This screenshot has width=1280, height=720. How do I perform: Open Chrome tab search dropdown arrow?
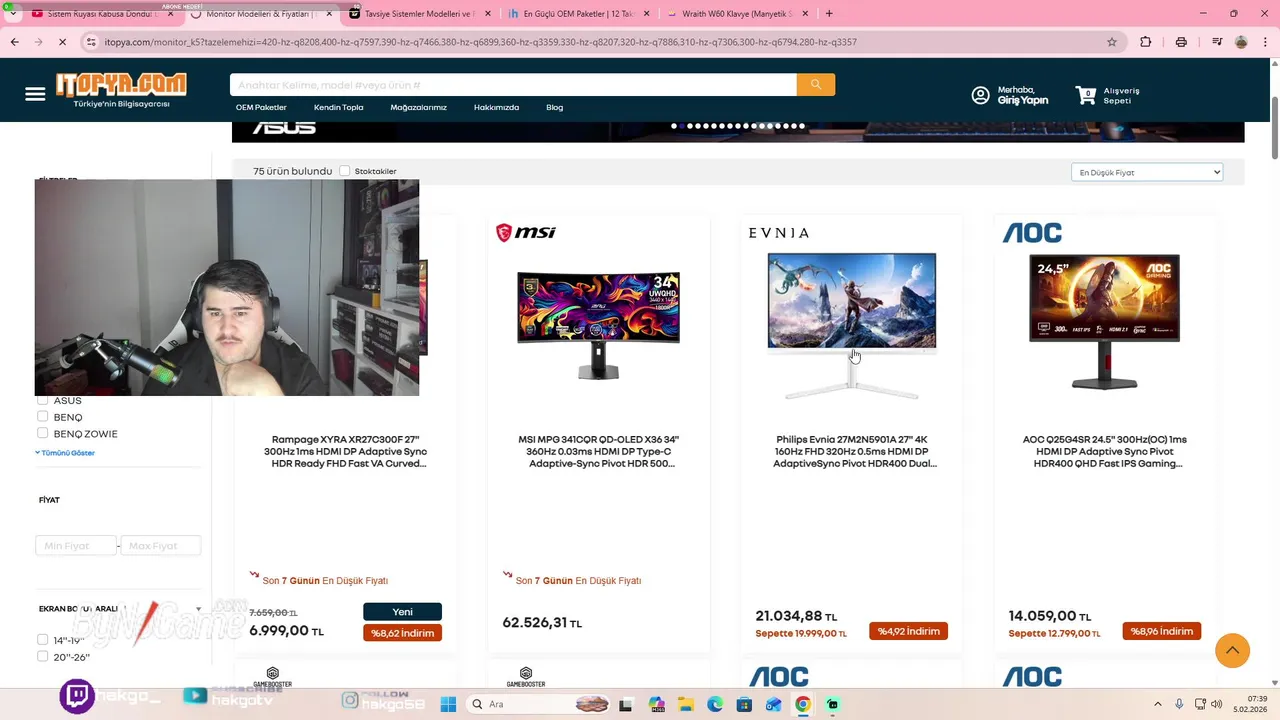pyautogui.click(x=12, y=14)
